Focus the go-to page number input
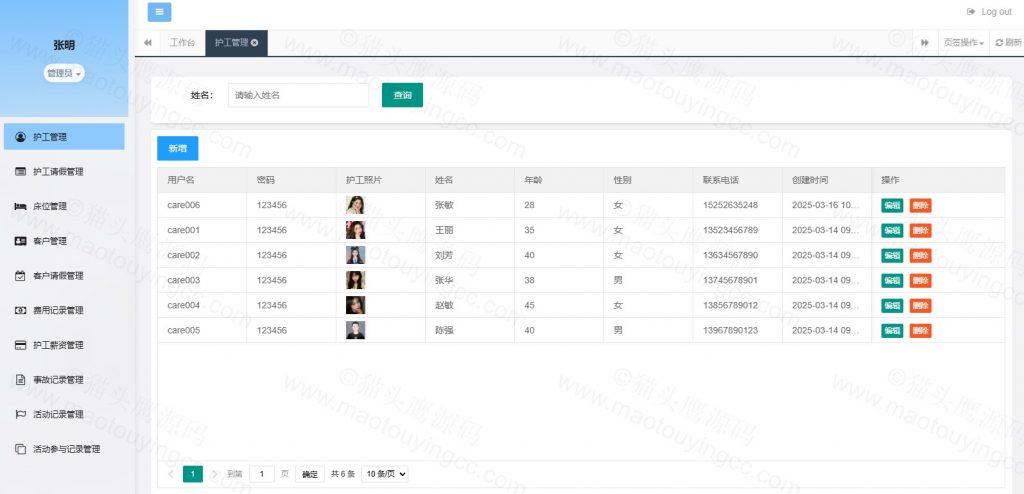This screenshot has height=494, width=1024. (x=262, y=474)
